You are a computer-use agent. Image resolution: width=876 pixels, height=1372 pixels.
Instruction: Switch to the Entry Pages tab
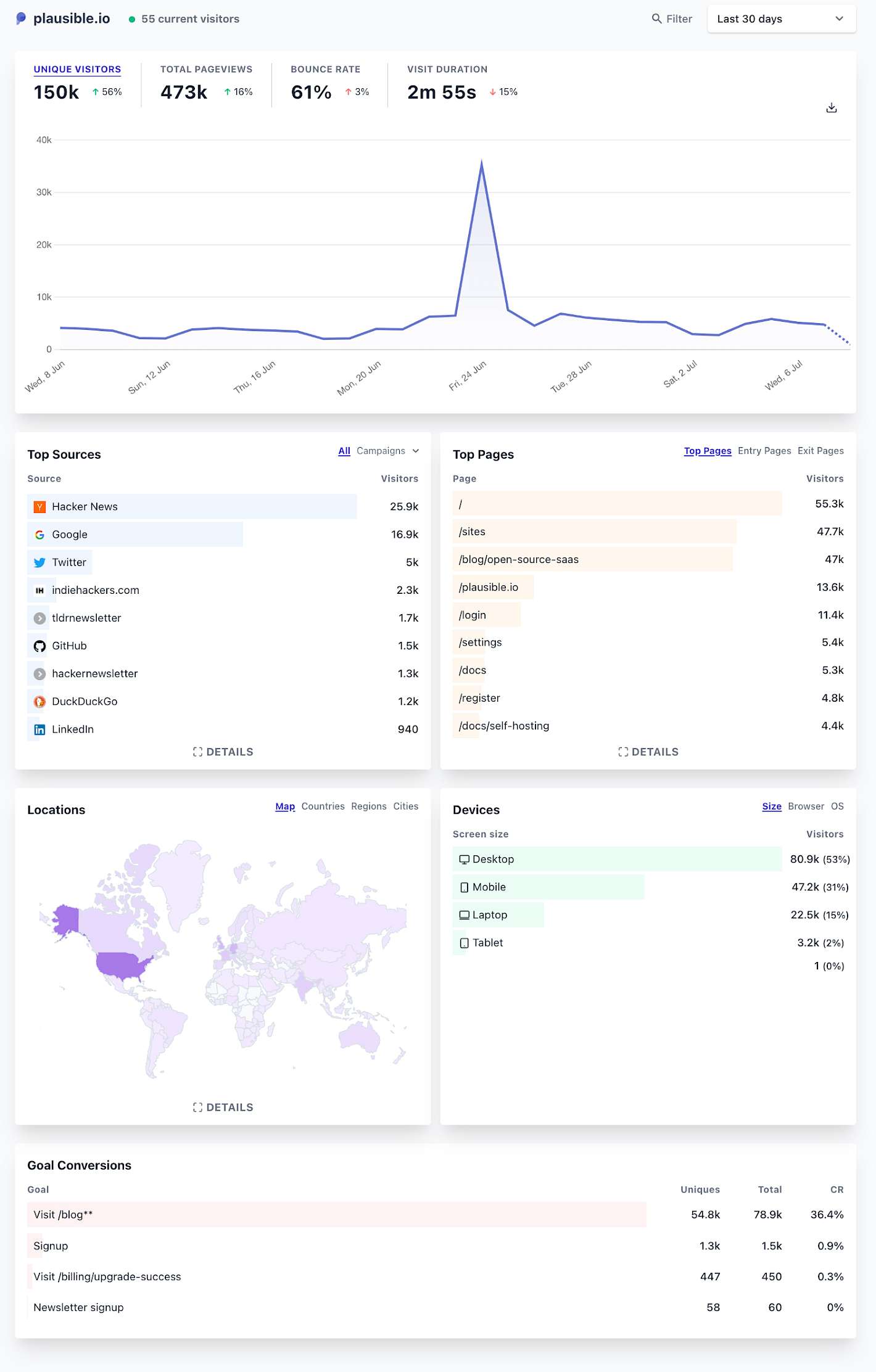tap(764, 451)
